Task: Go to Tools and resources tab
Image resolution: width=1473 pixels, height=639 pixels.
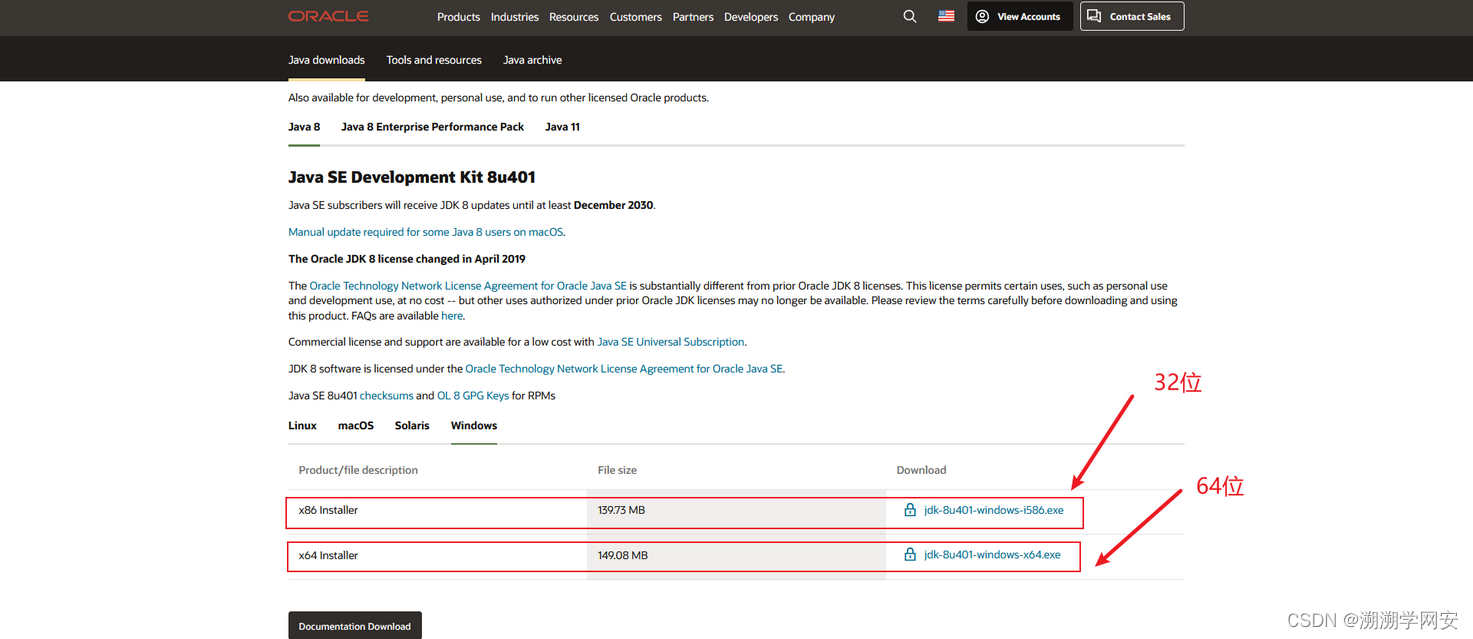Action: point(434,60)
